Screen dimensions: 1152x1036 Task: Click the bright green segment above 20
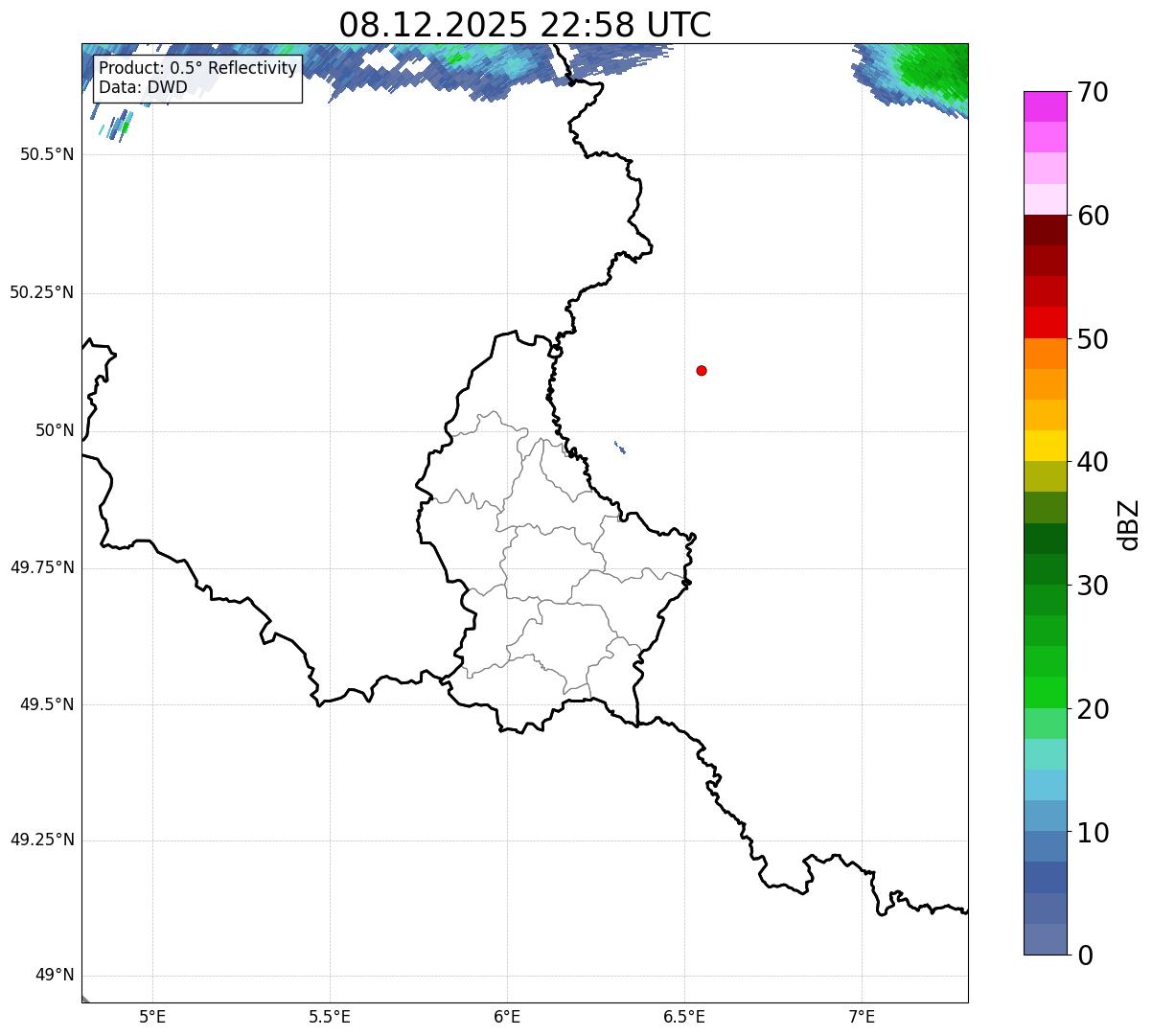(x=1046, y=693)
